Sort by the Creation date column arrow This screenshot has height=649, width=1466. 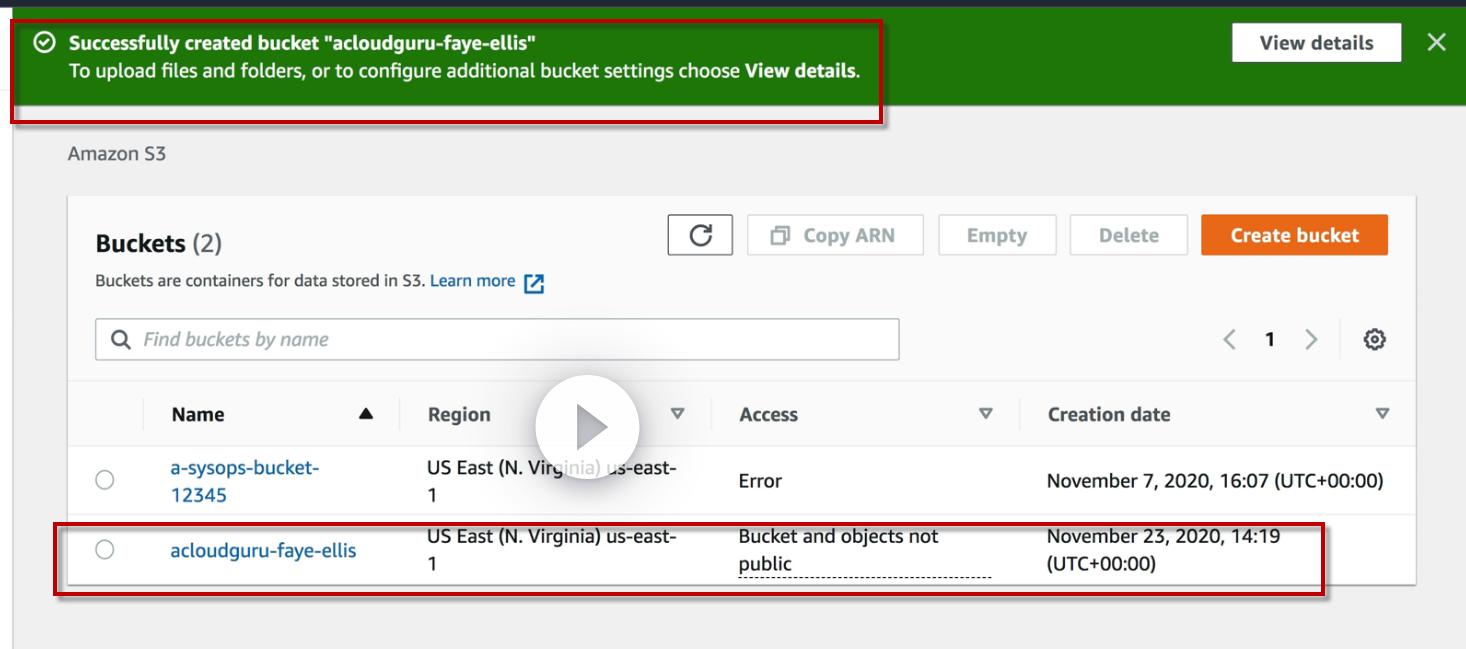[1383, 413]
